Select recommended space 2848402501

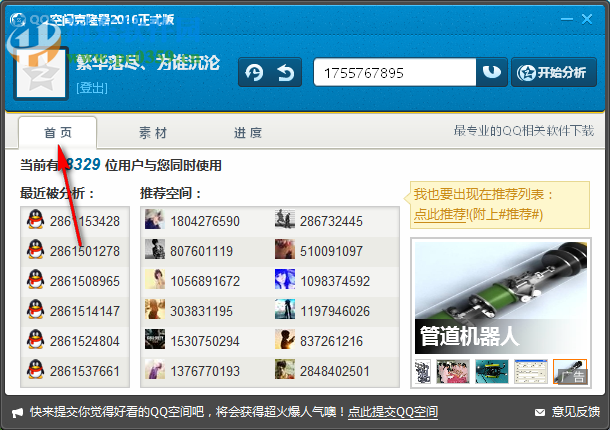point(335,371)
